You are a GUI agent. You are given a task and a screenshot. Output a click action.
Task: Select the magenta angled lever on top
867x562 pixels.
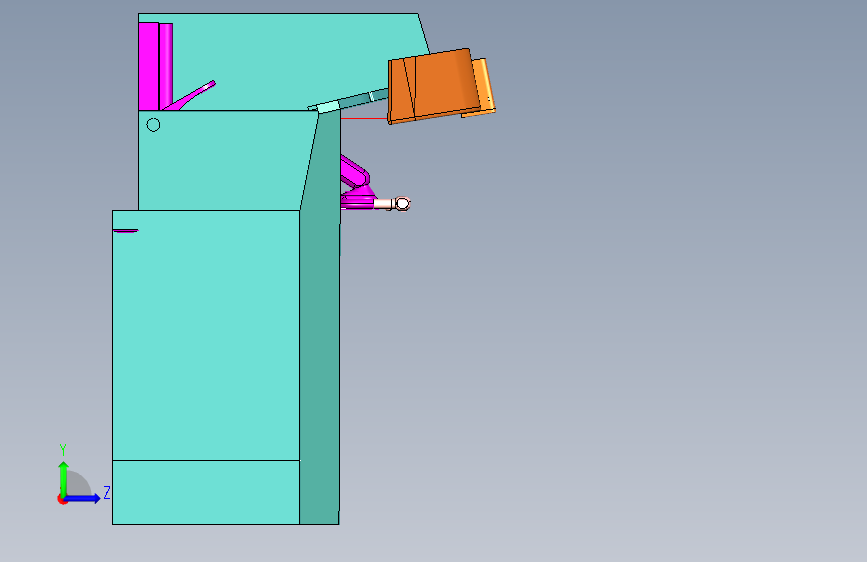pyautogui.click(x=190, y=96)
